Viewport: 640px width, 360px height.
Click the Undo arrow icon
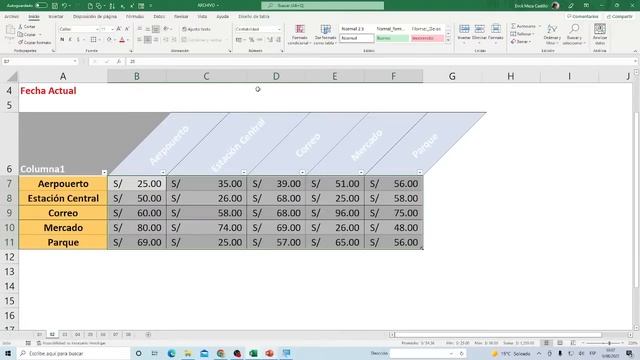64,6
